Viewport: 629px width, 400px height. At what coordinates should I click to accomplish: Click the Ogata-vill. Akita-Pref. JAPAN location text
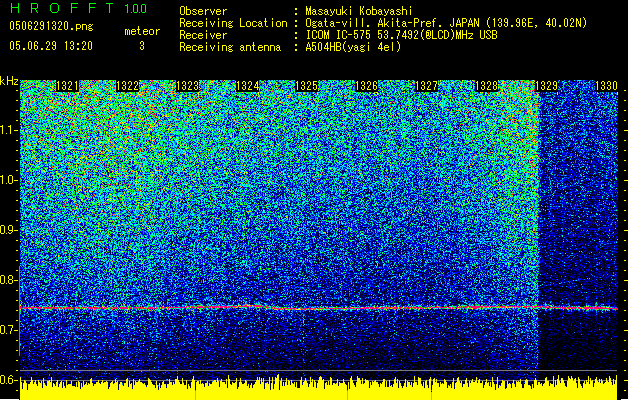tap(446, 23)
